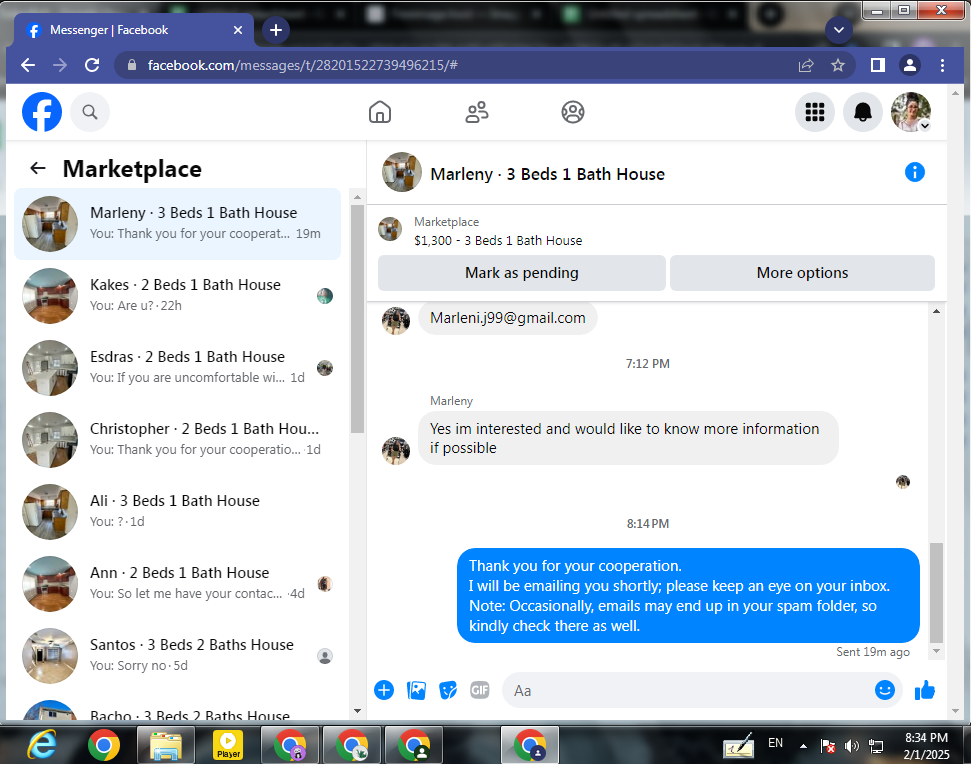The height and width of the screenshot is (764, 971).
Task: Open the Santos 3 Beds 2 Baths conversation
Action: [x=178, y=656]
